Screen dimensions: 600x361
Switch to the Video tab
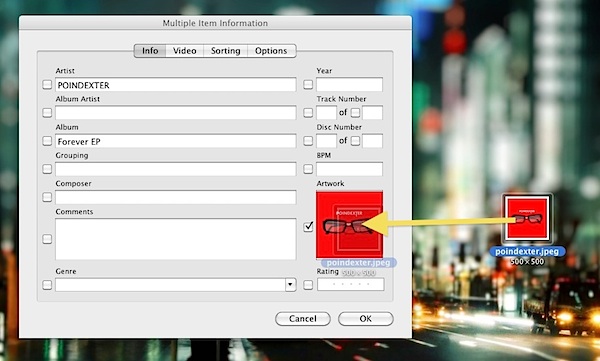184,51
